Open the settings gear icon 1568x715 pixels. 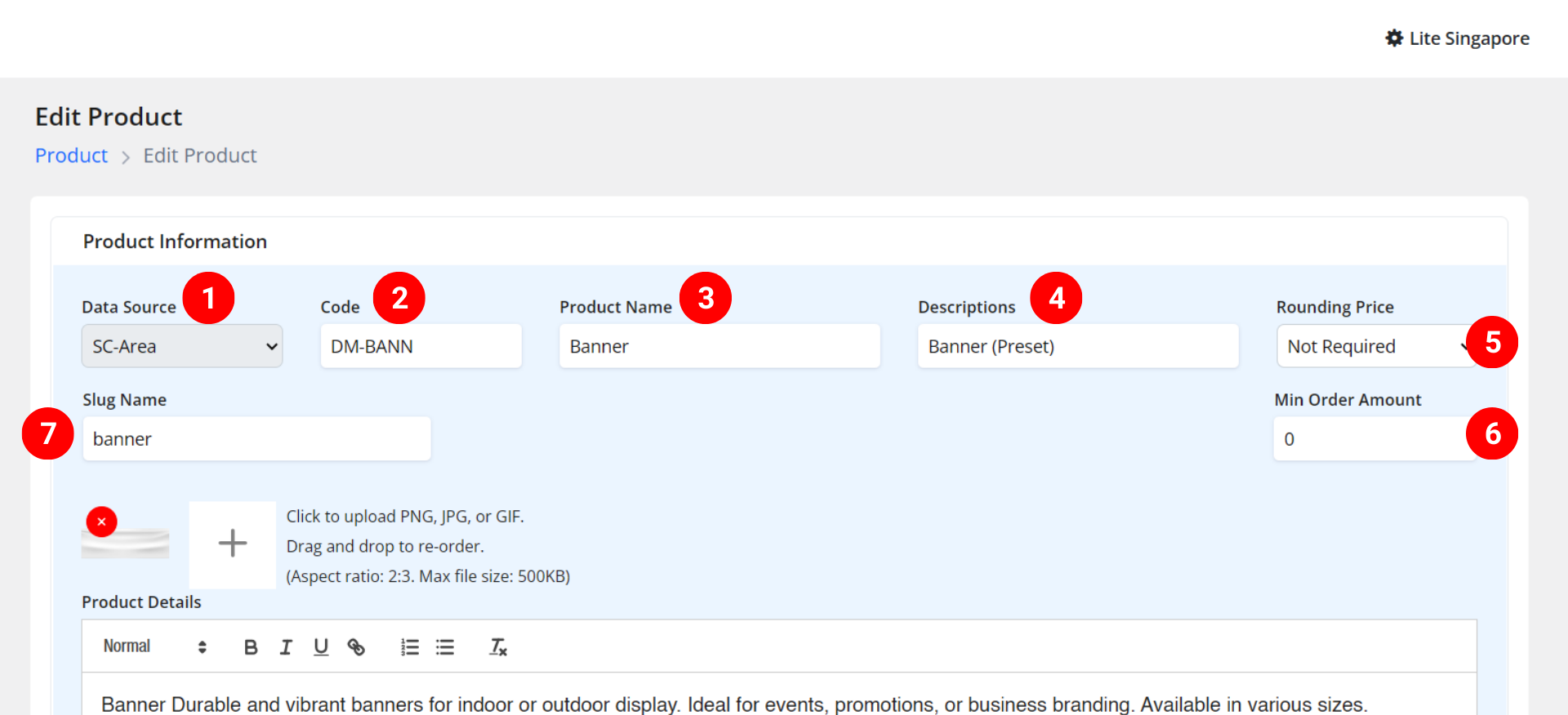pyautogui.click(x=1394, y=38)
